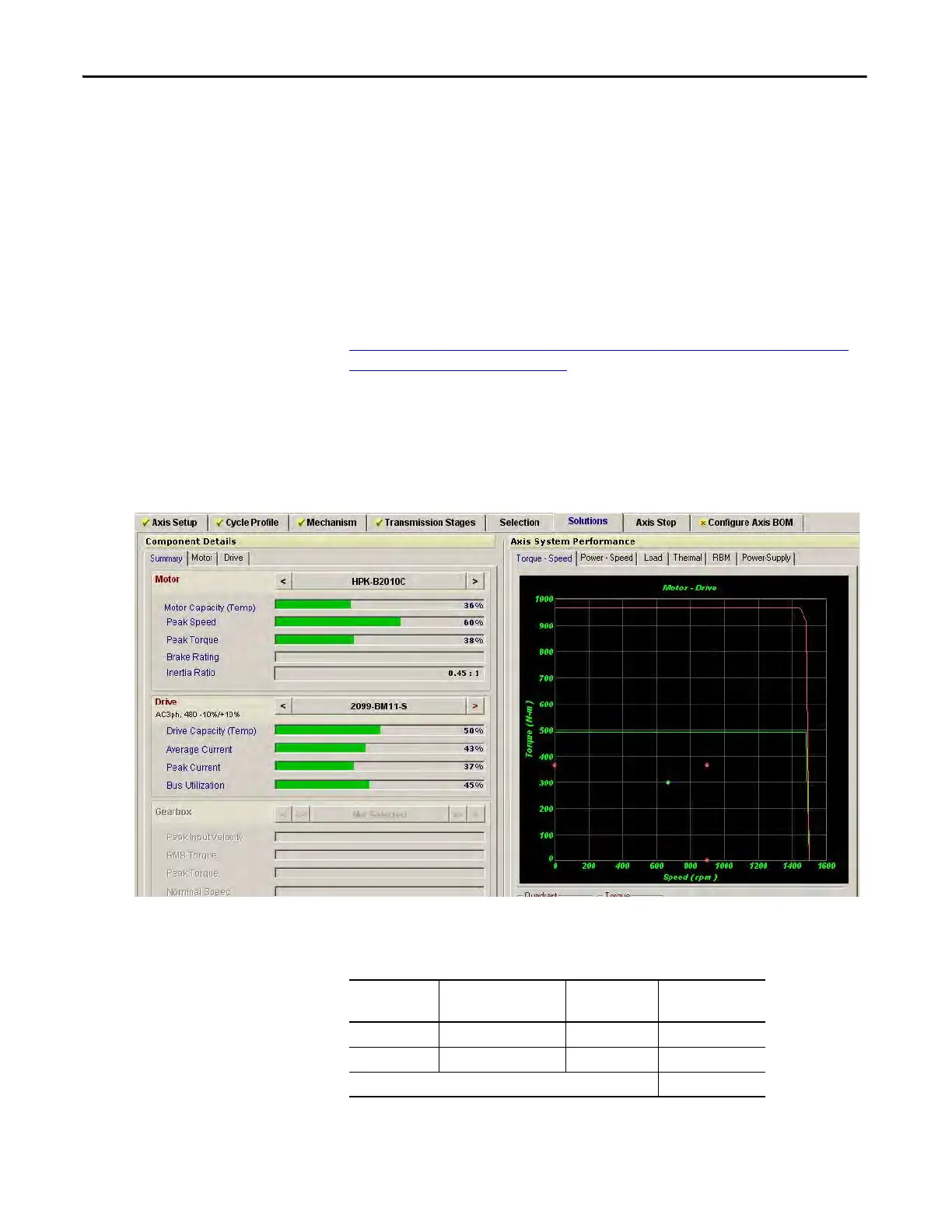The width and height of the screenshot is (952, 1232).
Task: Show the Motor sub-tab in Component Details
Action: point(201,558)
